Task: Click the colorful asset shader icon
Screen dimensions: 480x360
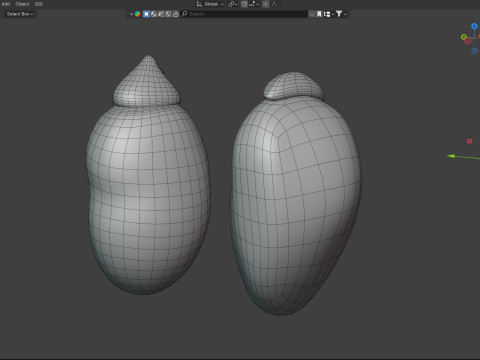Action: 137,14
